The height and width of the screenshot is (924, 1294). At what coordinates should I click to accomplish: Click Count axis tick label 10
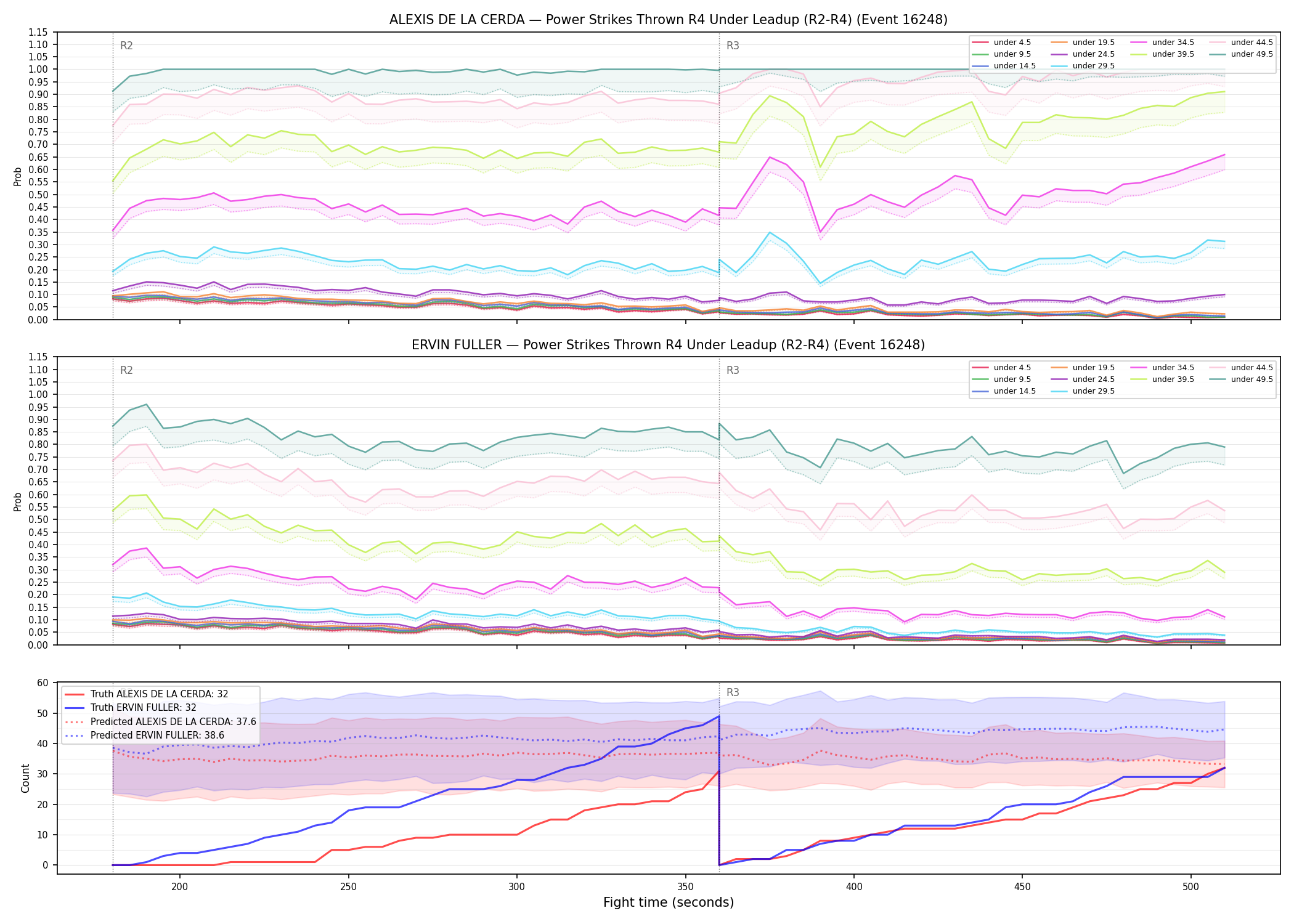[43, 835]
